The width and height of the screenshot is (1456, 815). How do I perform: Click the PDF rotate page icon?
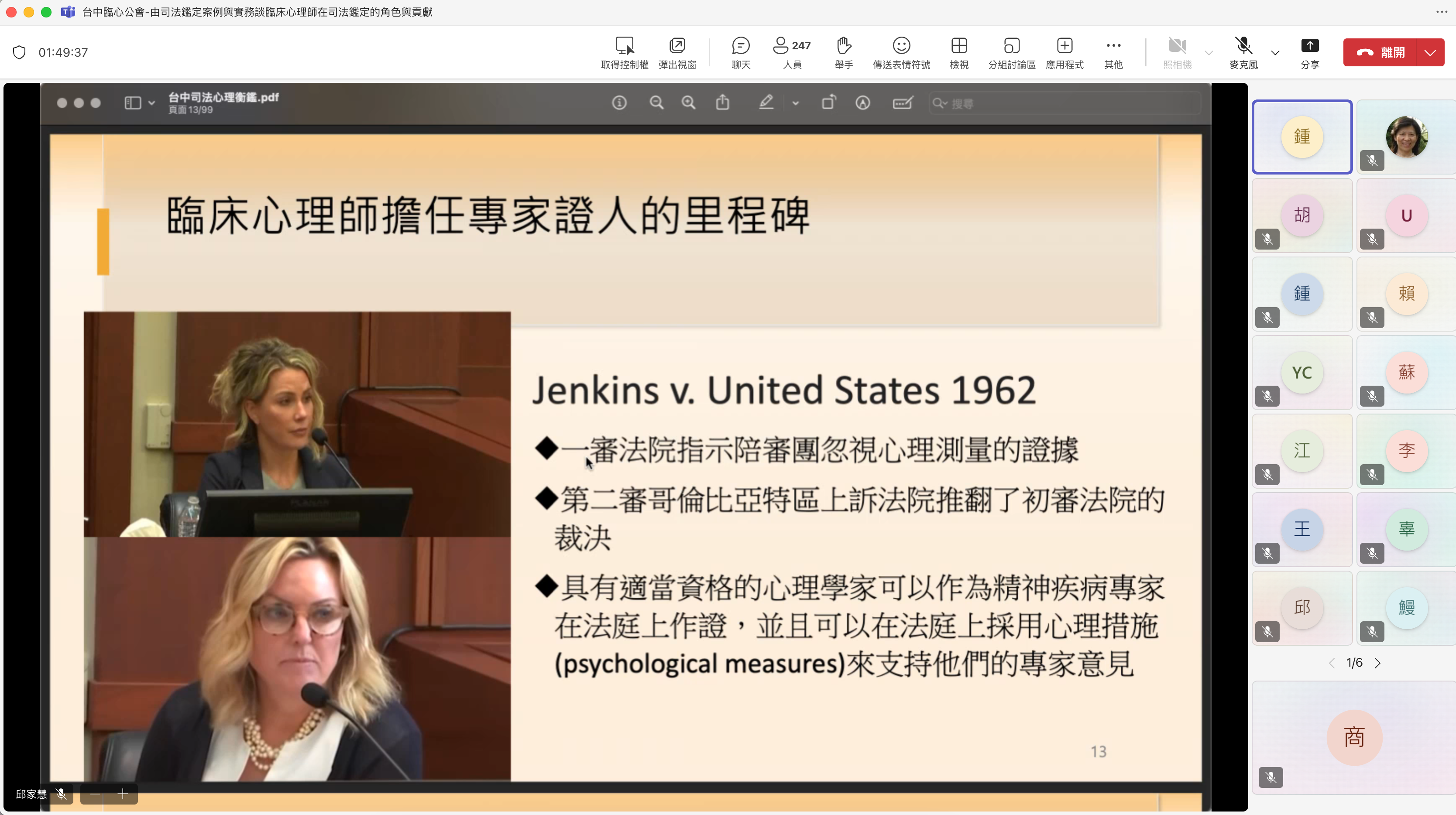829,102
